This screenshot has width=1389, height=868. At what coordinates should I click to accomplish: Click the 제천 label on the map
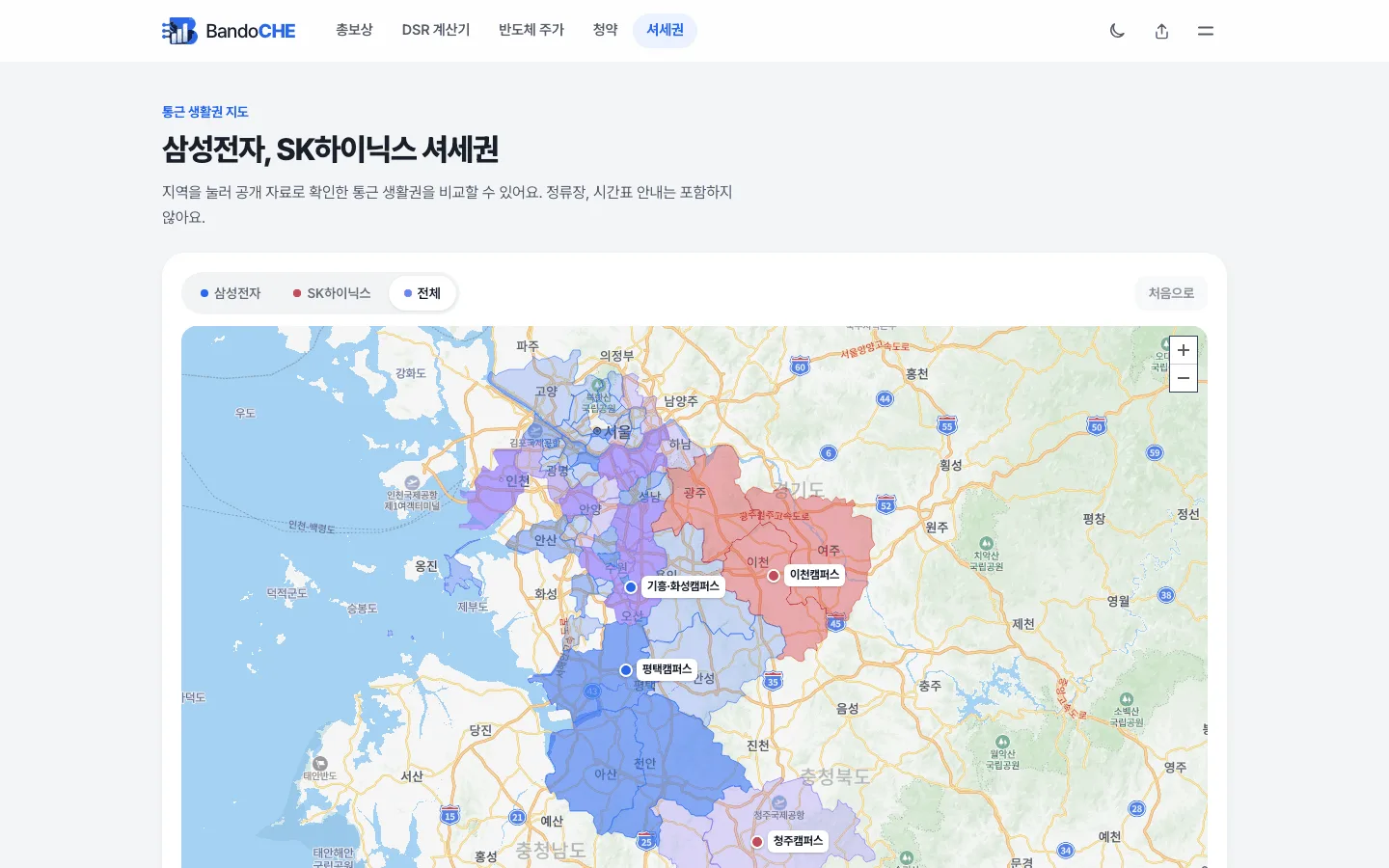1023,624
